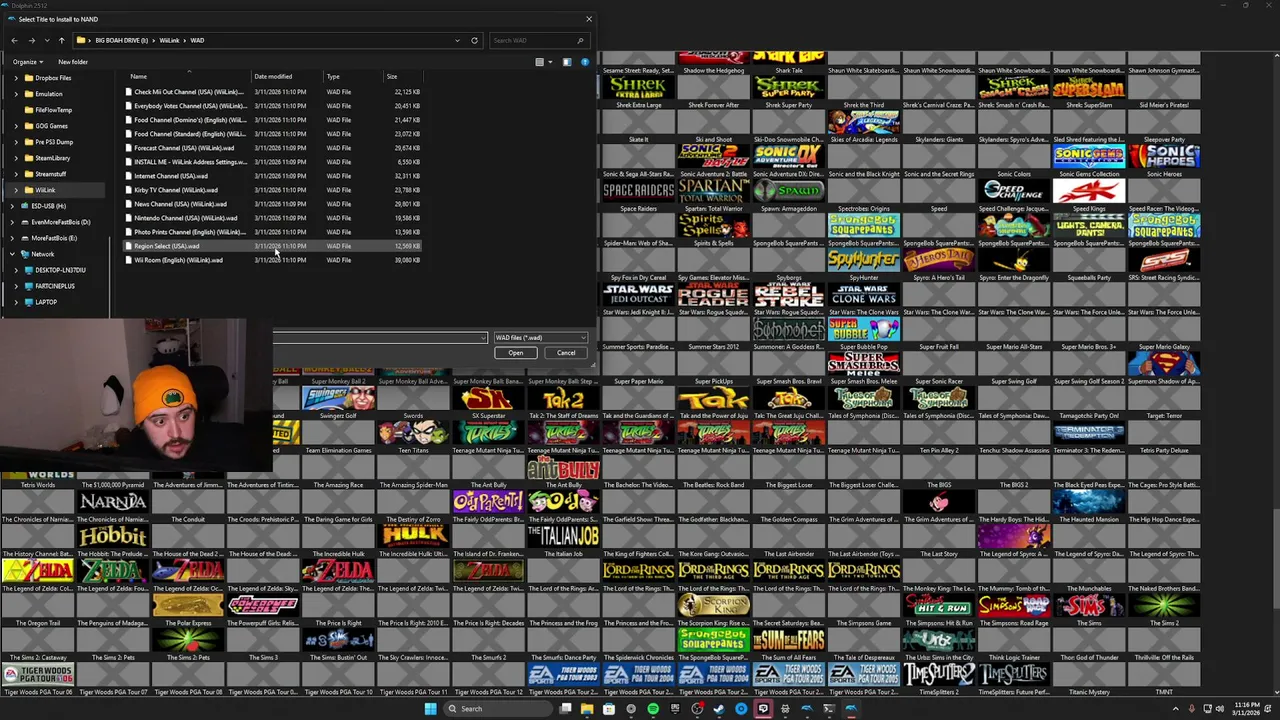The image size is (1280, 720).
Task: Select Star Wars Jedi Outcast in Dolphin
Action: tap(639, 299)
